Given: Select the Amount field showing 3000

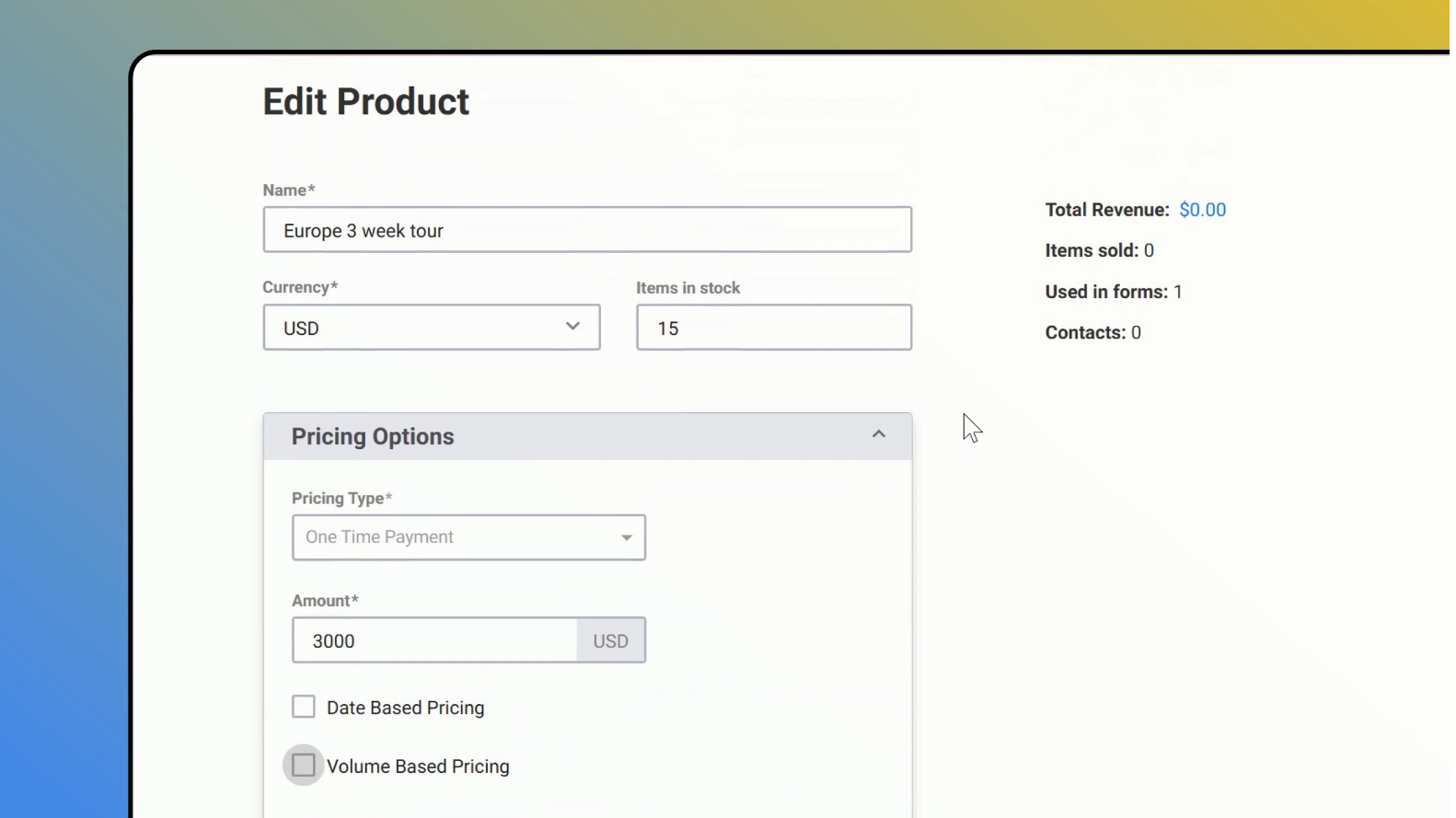Looking at the screenshot, I should coord(434,640).
